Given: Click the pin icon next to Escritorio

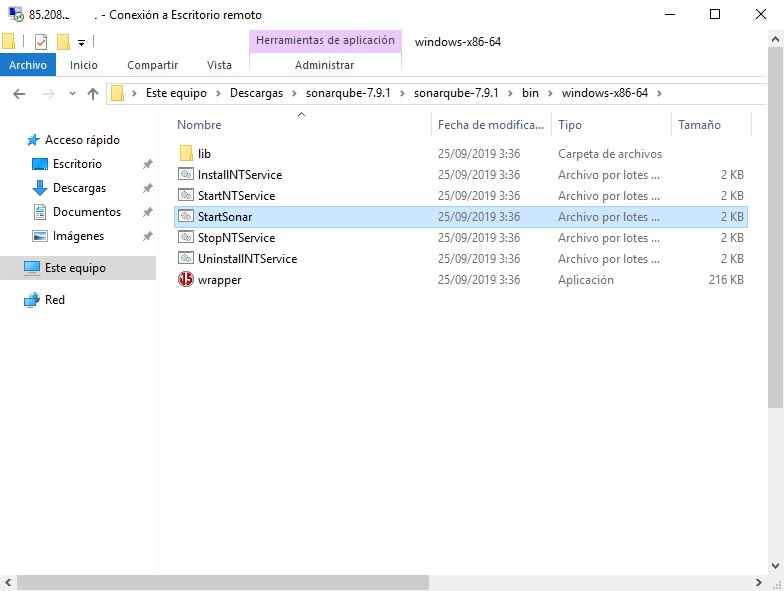Looking at the screenshot, I should click(148, 164).
